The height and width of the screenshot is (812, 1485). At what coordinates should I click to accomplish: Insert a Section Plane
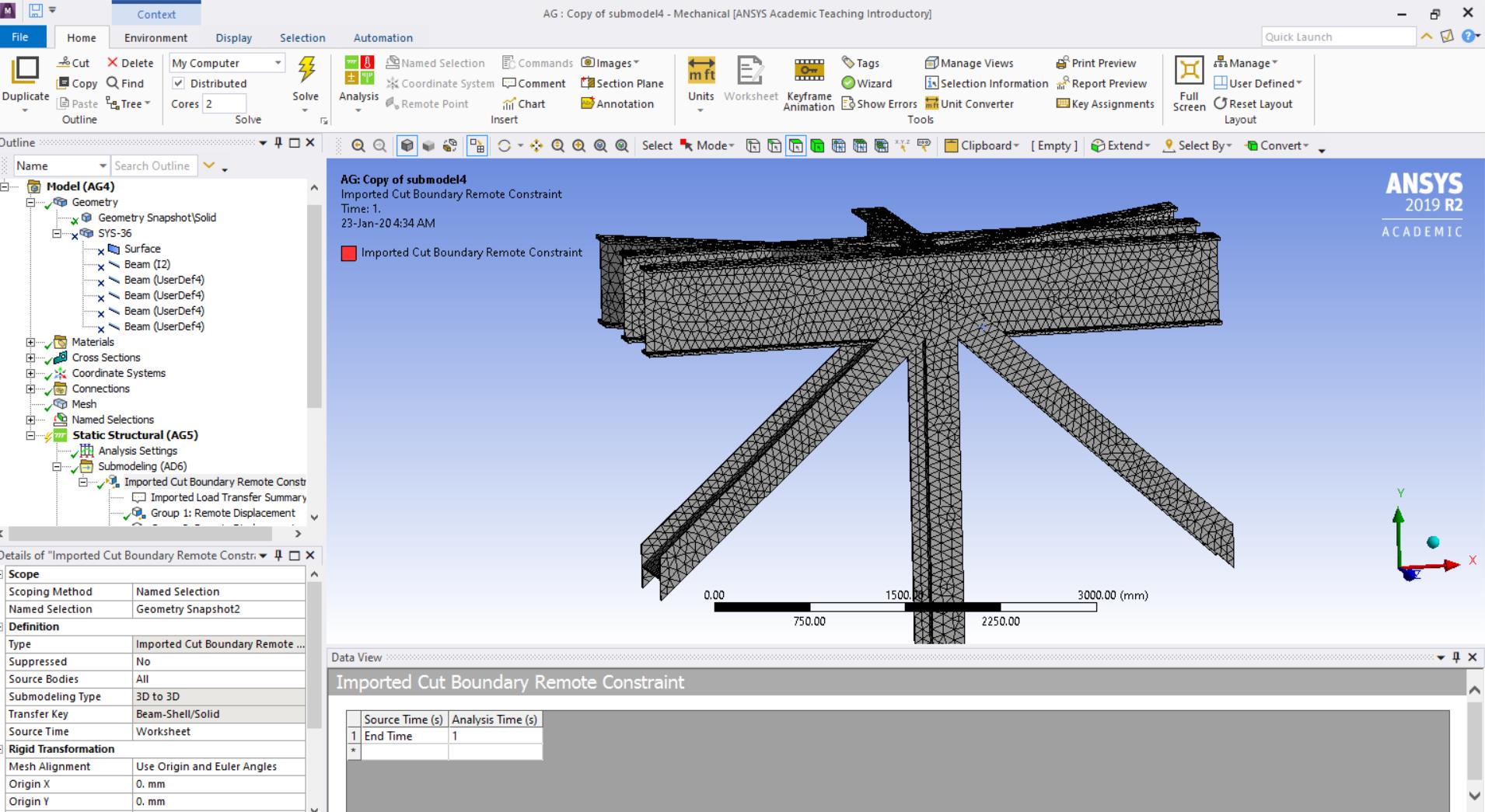[x=623, y=83]
